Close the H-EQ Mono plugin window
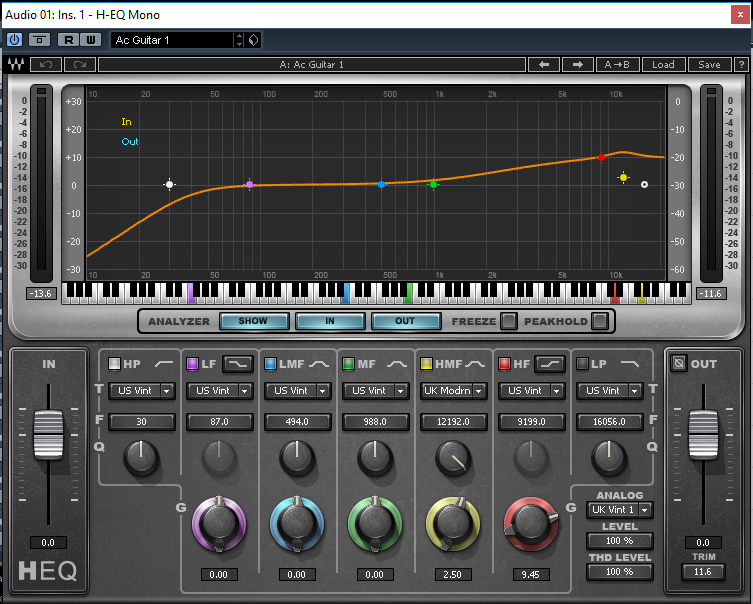The height and width of the screenshot is (604, 753). point(740,15)
